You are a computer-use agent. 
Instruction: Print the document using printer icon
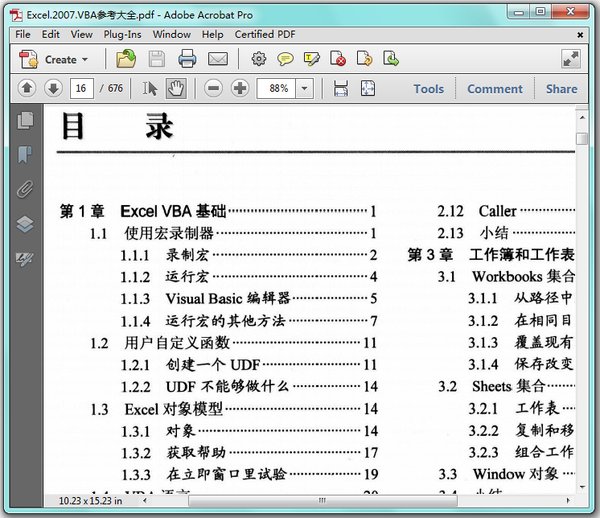point(187,59)
